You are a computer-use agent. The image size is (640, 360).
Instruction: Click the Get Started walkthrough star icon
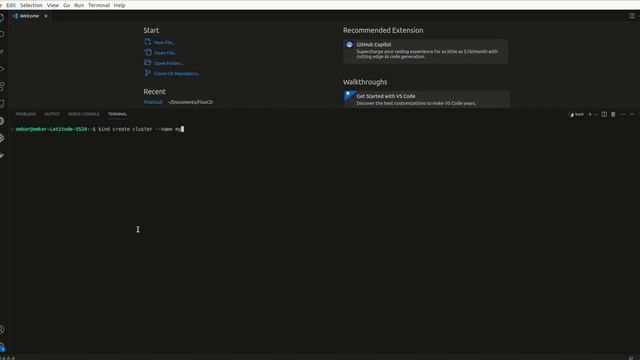coord(350,96)
